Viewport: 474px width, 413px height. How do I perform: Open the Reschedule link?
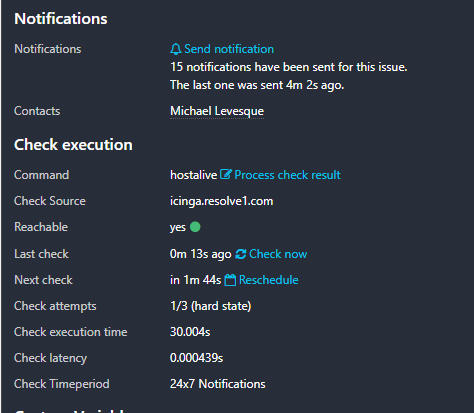click(269, 280)
